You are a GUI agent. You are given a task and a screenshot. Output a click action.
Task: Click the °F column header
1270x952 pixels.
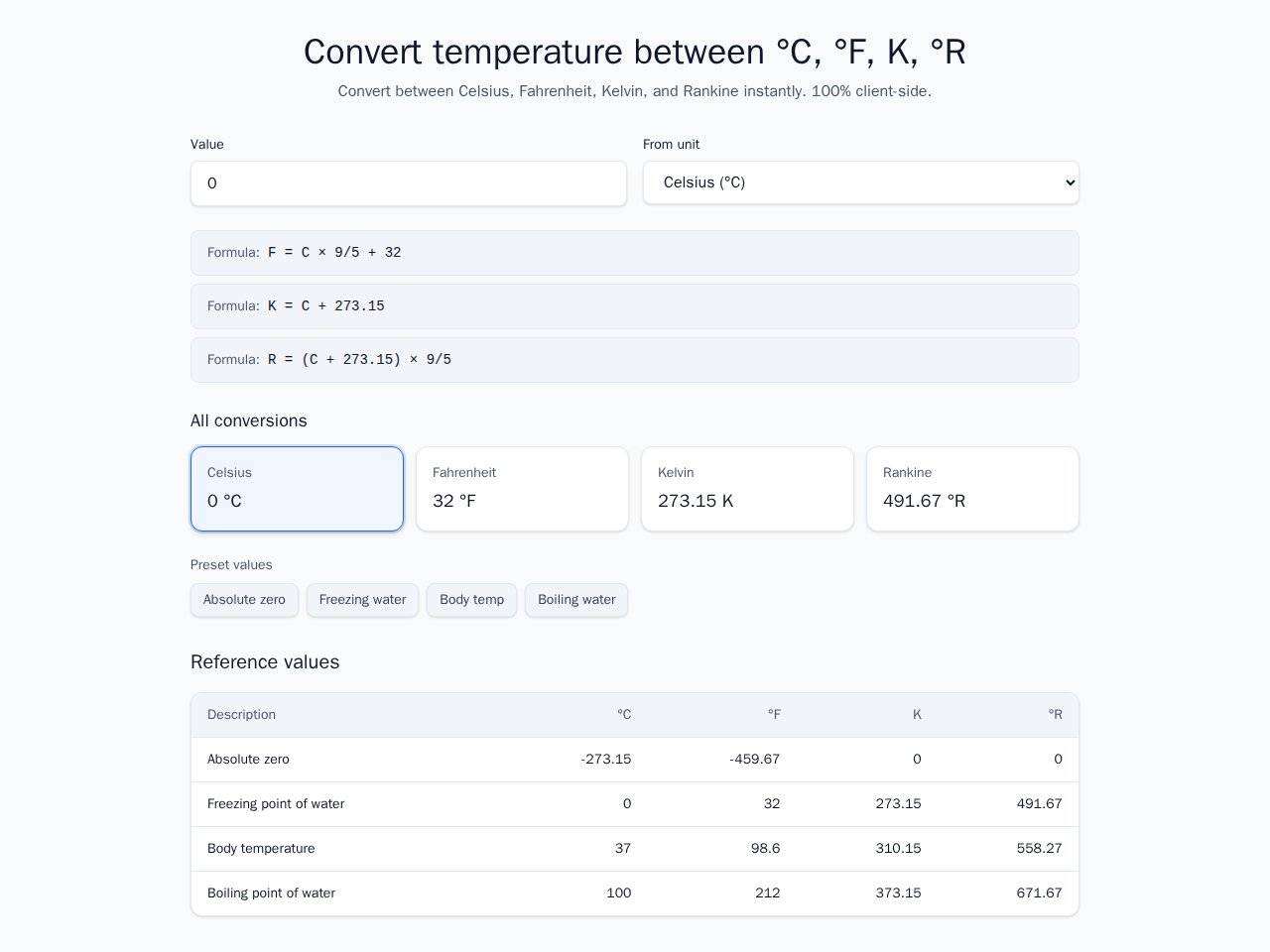pos(774,715)
